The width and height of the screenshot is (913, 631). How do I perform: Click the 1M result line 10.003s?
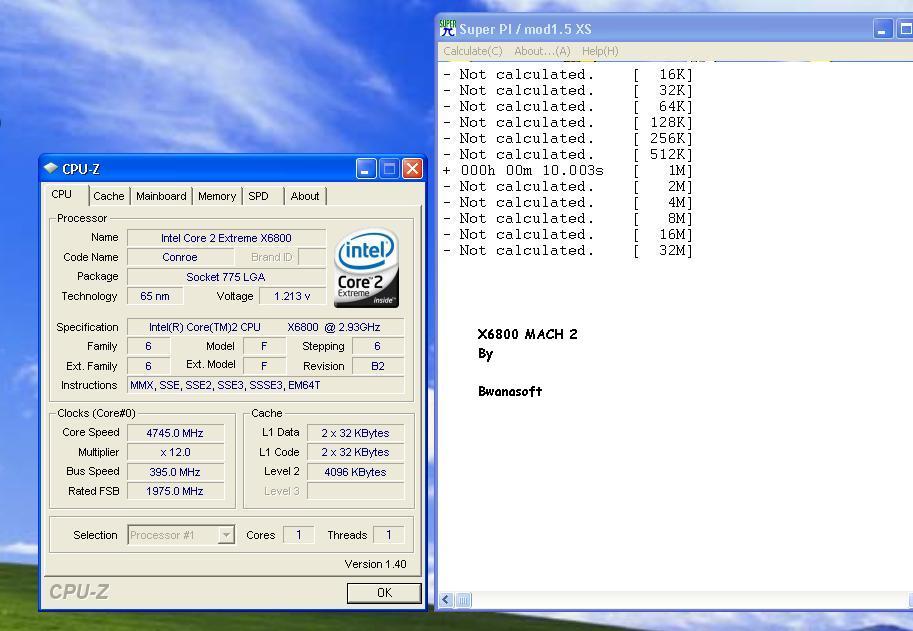(567, 171)
